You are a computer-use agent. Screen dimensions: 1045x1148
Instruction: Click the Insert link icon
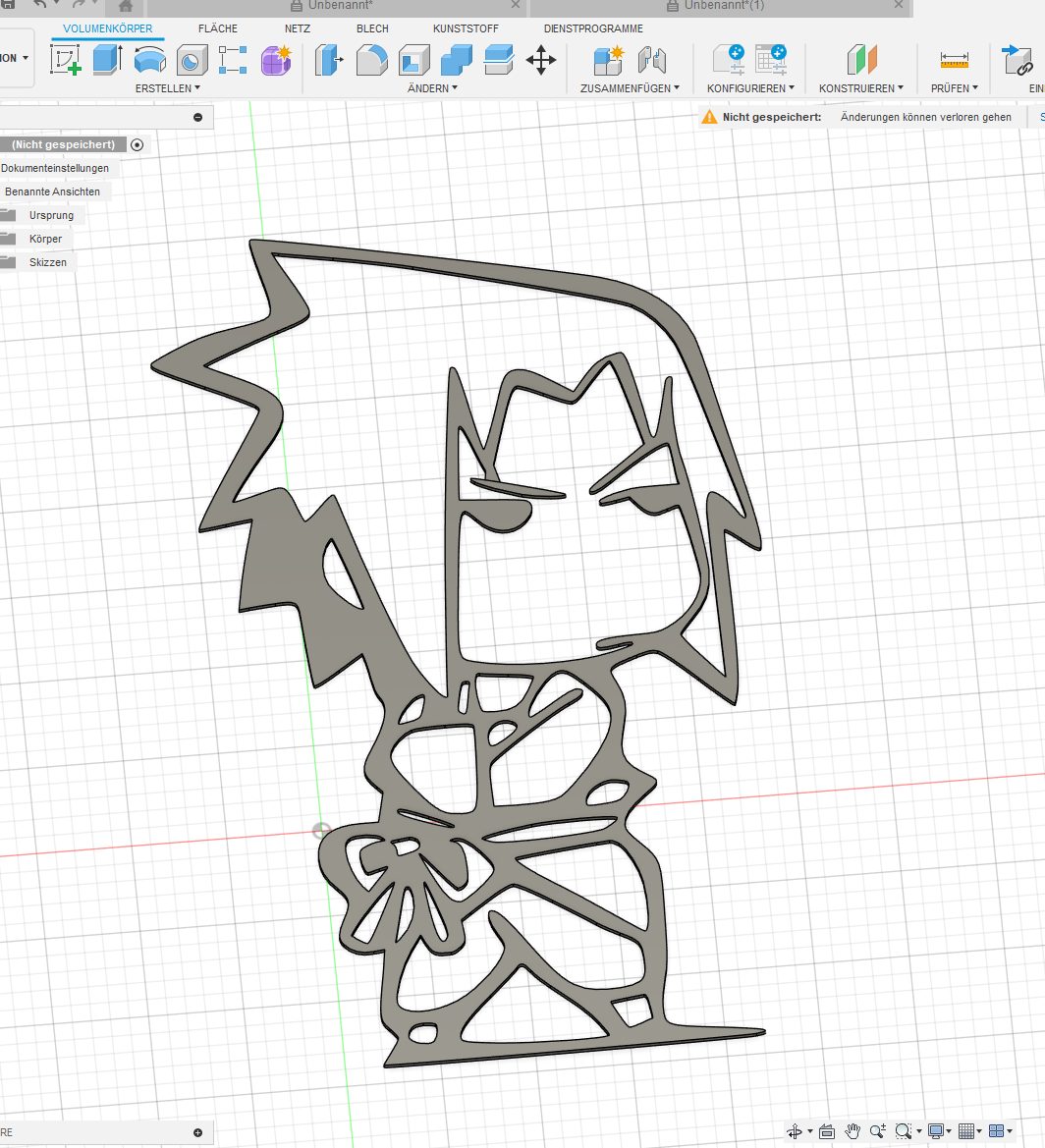coord(1017,60)
